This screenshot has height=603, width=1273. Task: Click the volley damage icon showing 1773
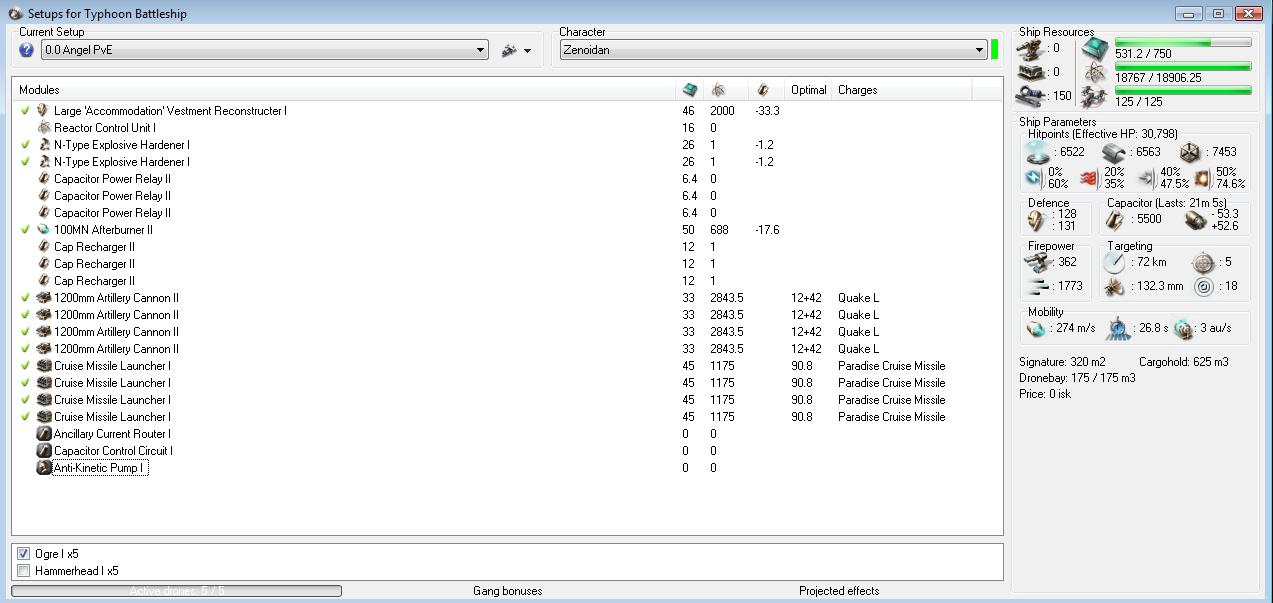pyautogui.click(x=1039, y=287)
